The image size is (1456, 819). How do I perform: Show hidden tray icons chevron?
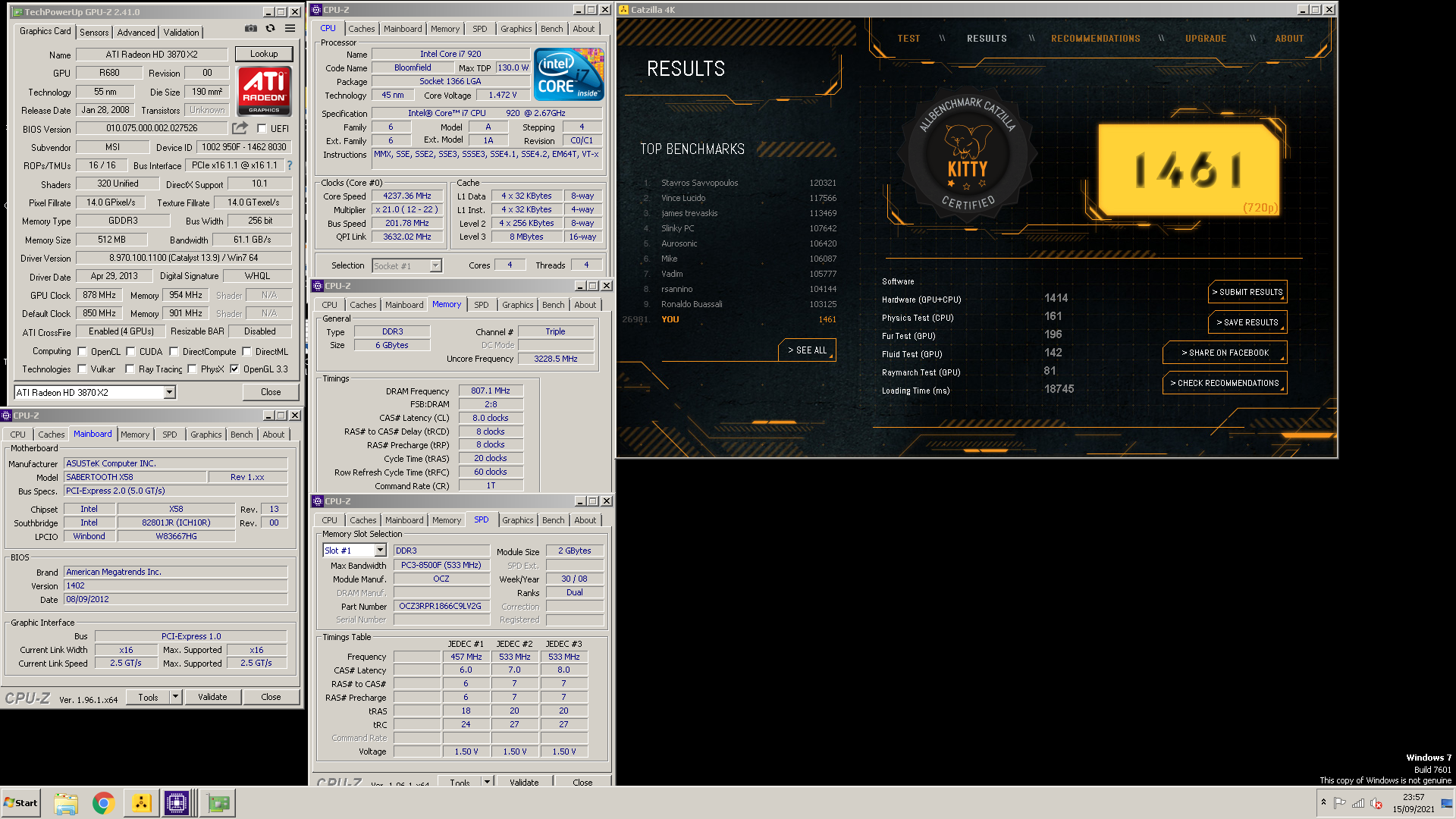tap(1323, 802)
